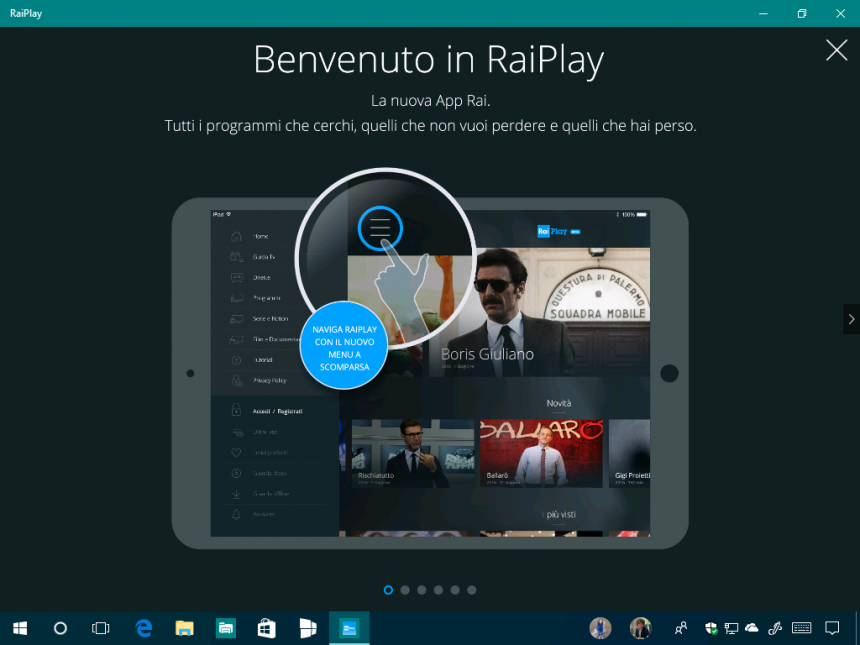Select the active RaiPlay taskbar icon

click(x=349, y=628)
